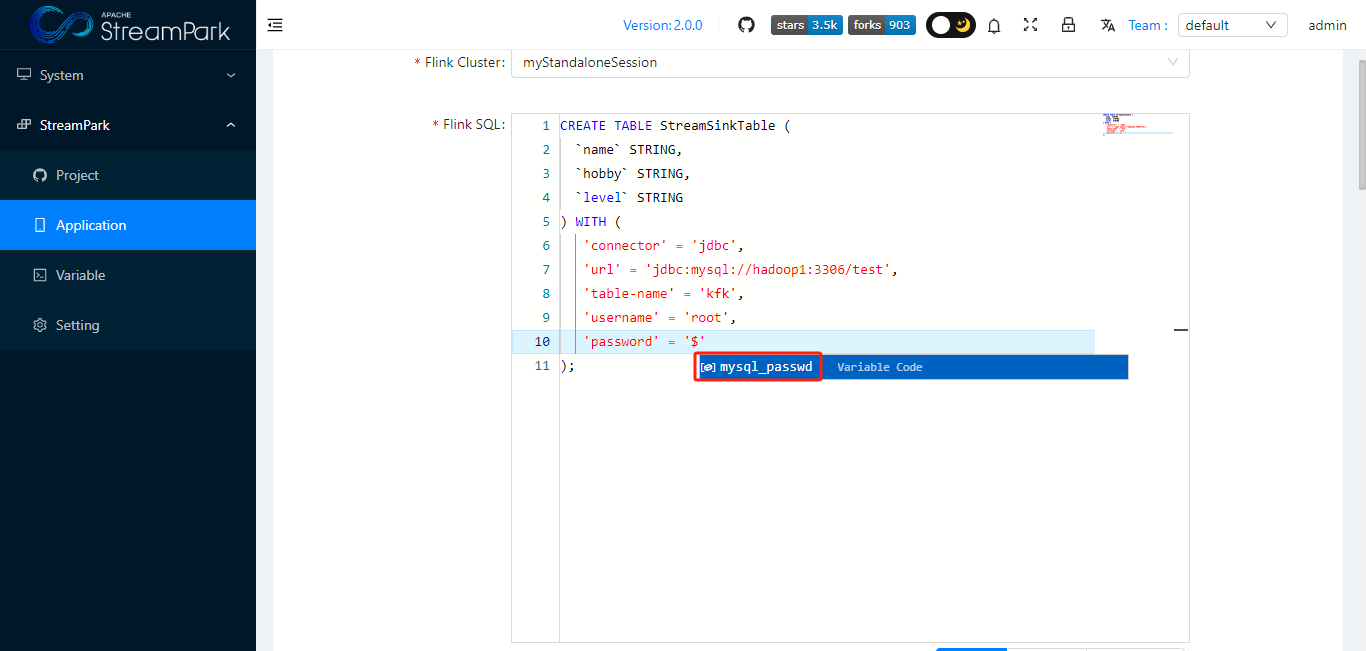
Task: Select the Application menu item
Action: (x=128, y=225)
